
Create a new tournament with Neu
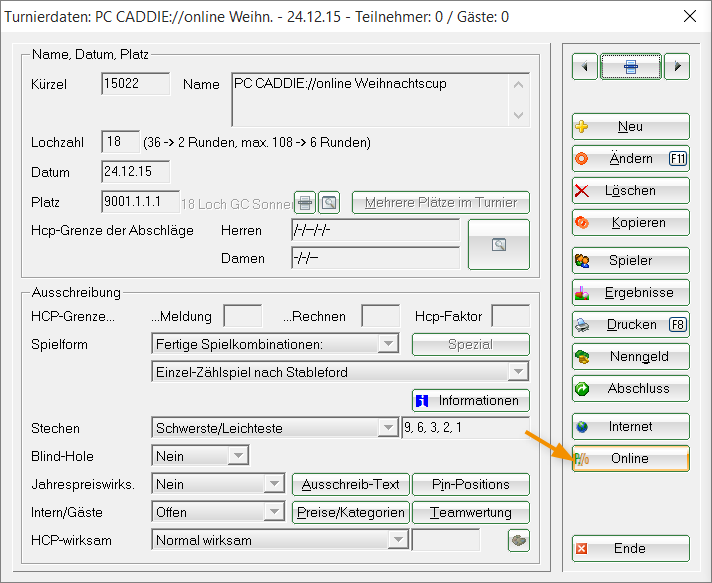tap(631, 126)
